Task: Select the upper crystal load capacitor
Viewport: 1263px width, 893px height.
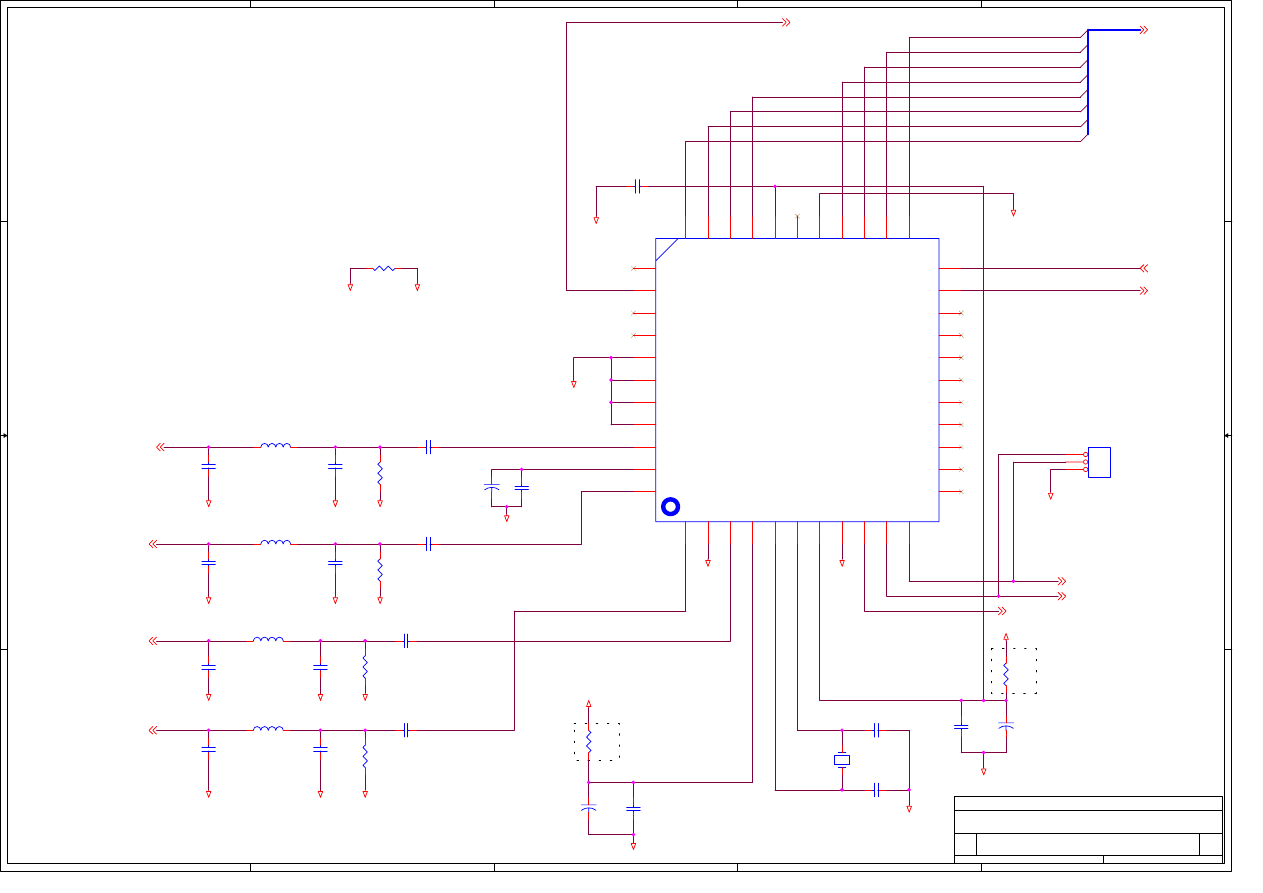Action: tap(876, 730)
